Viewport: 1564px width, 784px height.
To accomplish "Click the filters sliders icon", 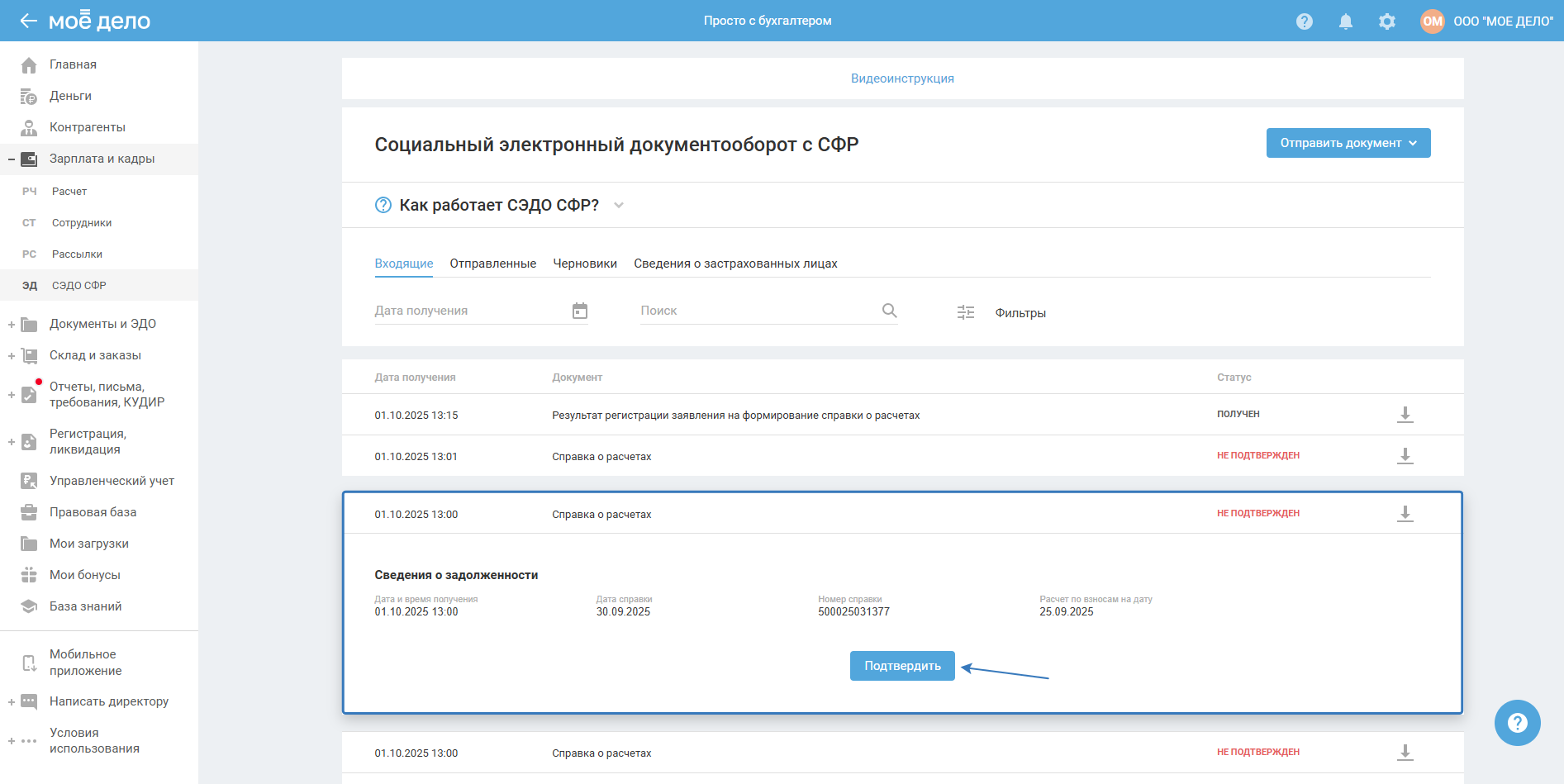I will pyautogui.click(x=966, y=312).
